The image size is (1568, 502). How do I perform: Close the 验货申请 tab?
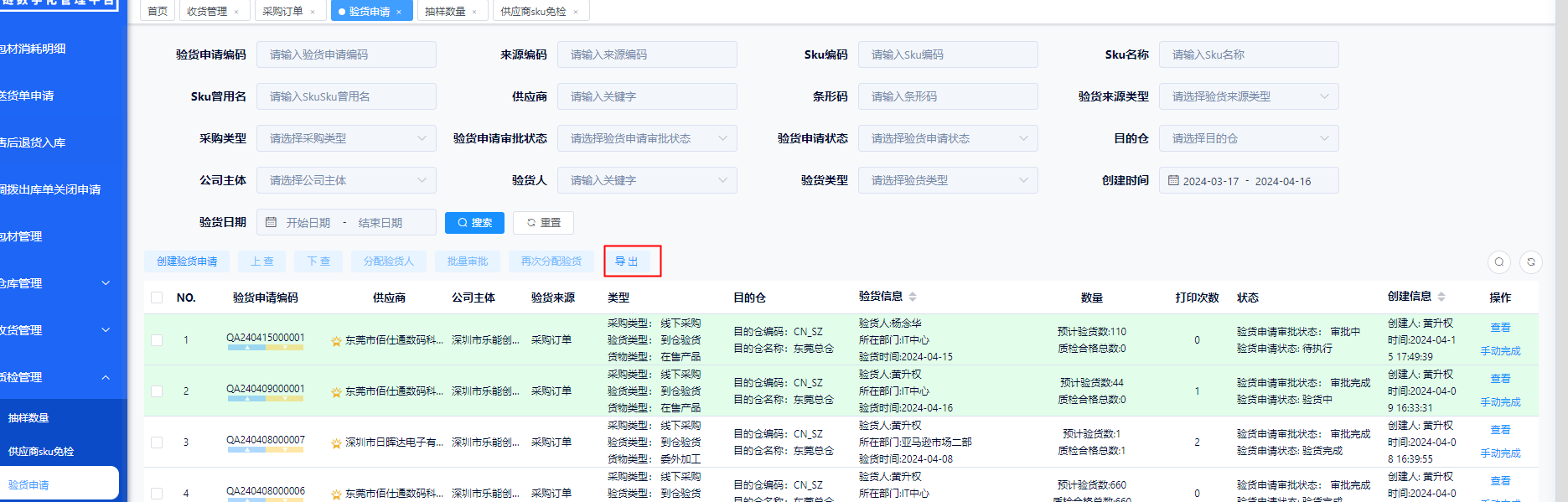click(399, 12)
